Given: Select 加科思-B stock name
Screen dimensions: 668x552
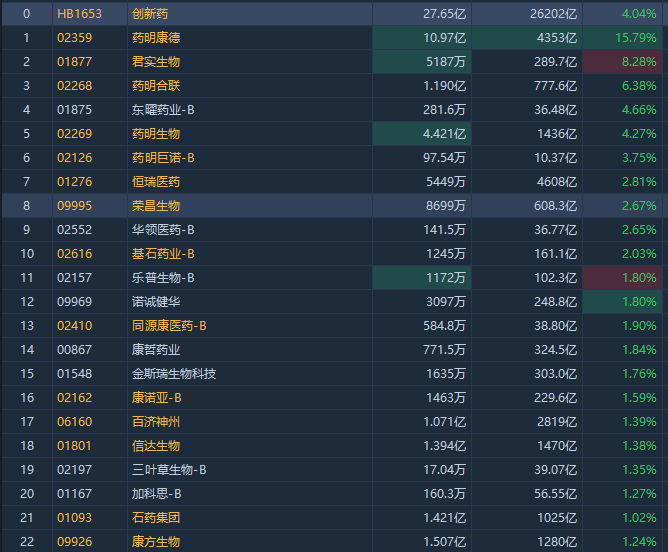Looking at the screenshot, I should pos(157,494).
